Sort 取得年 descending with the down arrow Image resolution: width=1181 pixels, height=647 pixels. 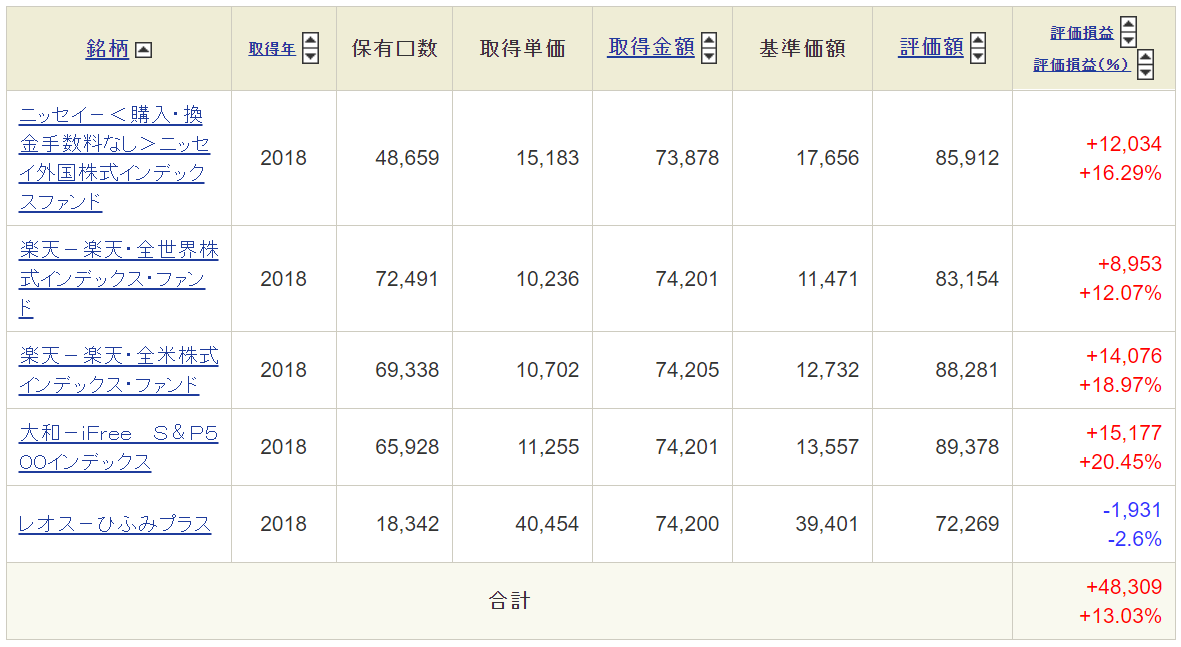click(310, 56)
